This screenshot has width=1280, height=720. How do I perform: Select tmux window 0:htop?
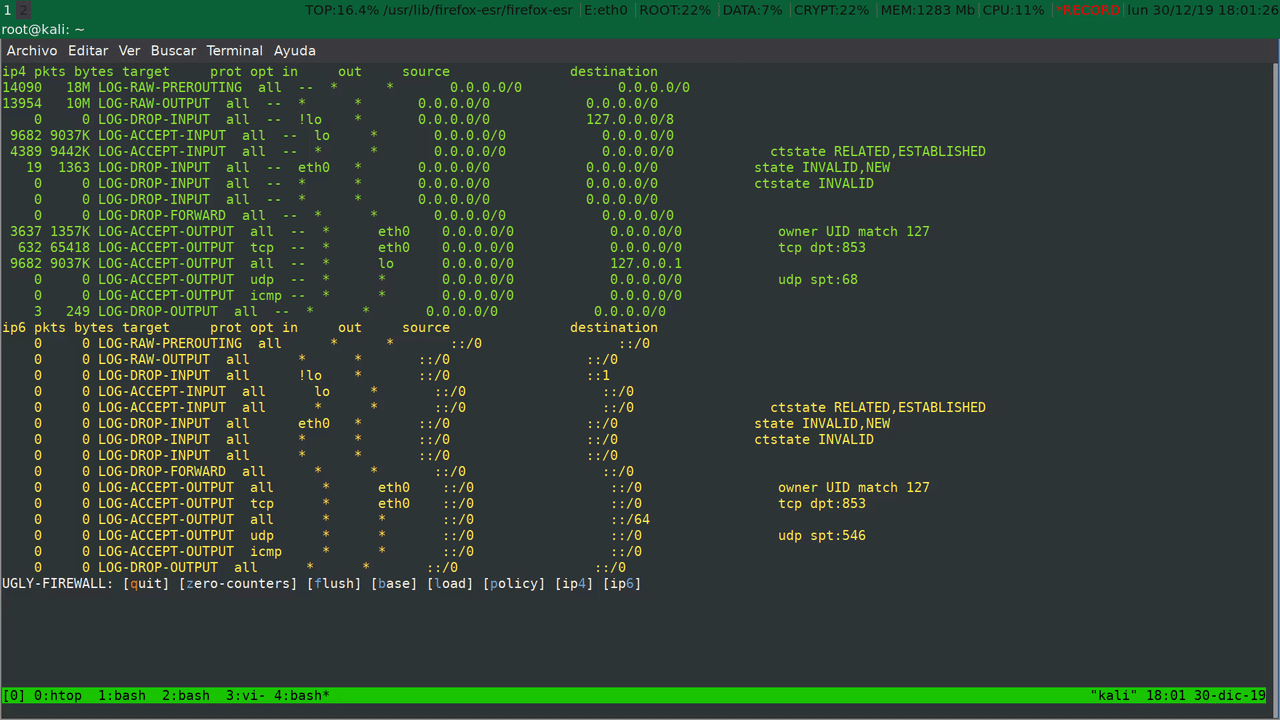tap(58, 695)
